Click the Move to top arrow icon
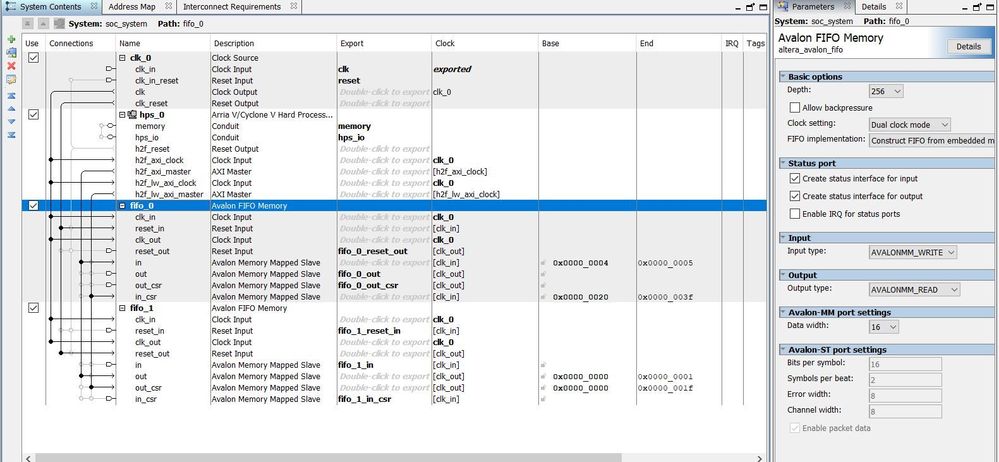Screen dimensions: 999x462 (11, 94)
